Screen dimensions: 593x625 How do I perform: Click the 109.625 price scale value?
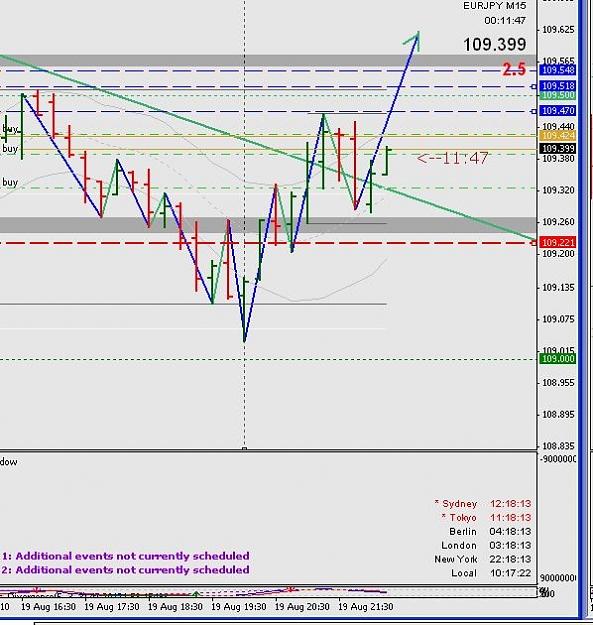click(558, 30)
